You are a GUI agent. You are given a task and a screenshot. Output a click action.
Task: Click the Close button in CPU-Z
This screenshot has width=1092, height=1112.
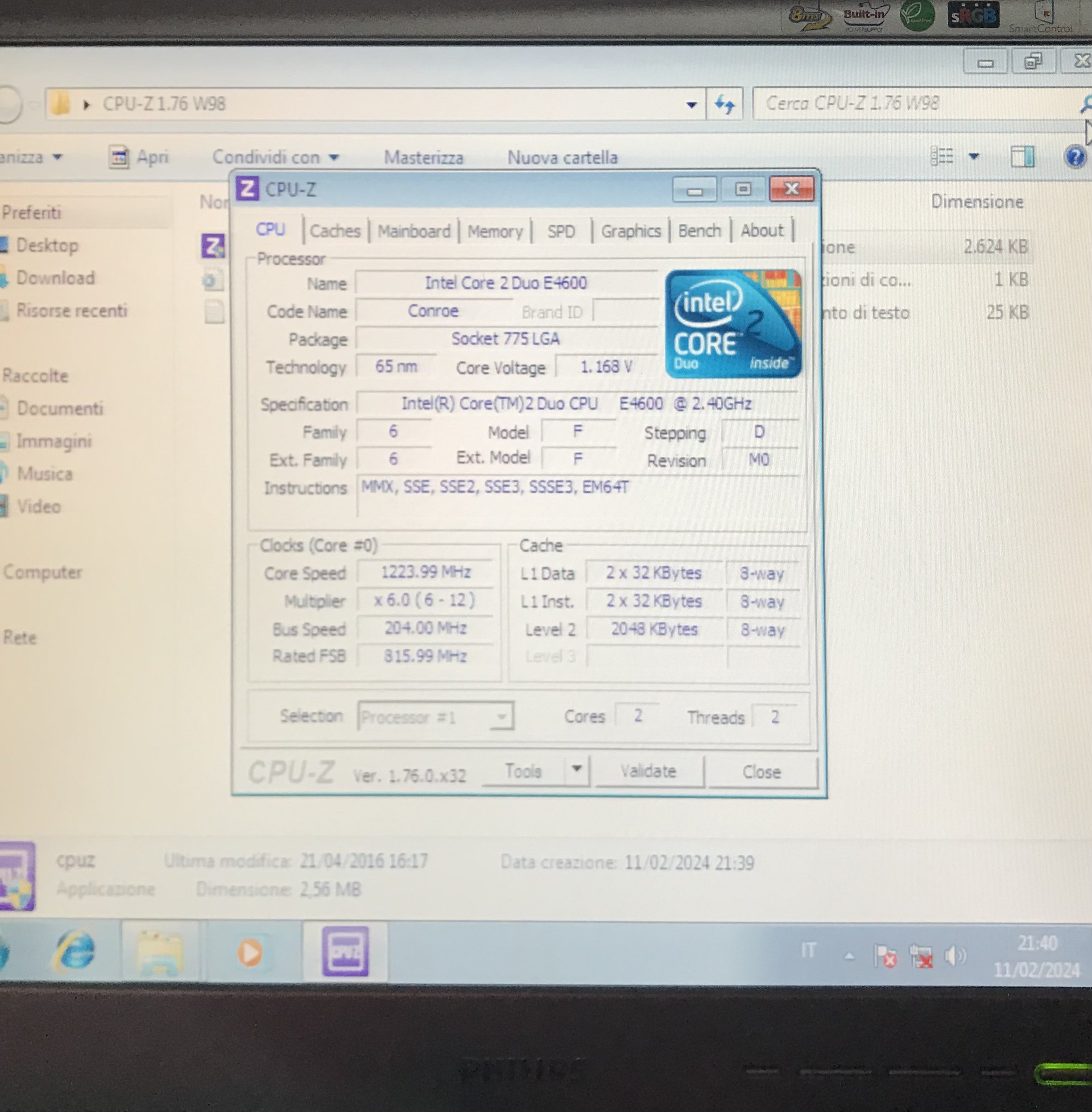click(x=761, y=772)
